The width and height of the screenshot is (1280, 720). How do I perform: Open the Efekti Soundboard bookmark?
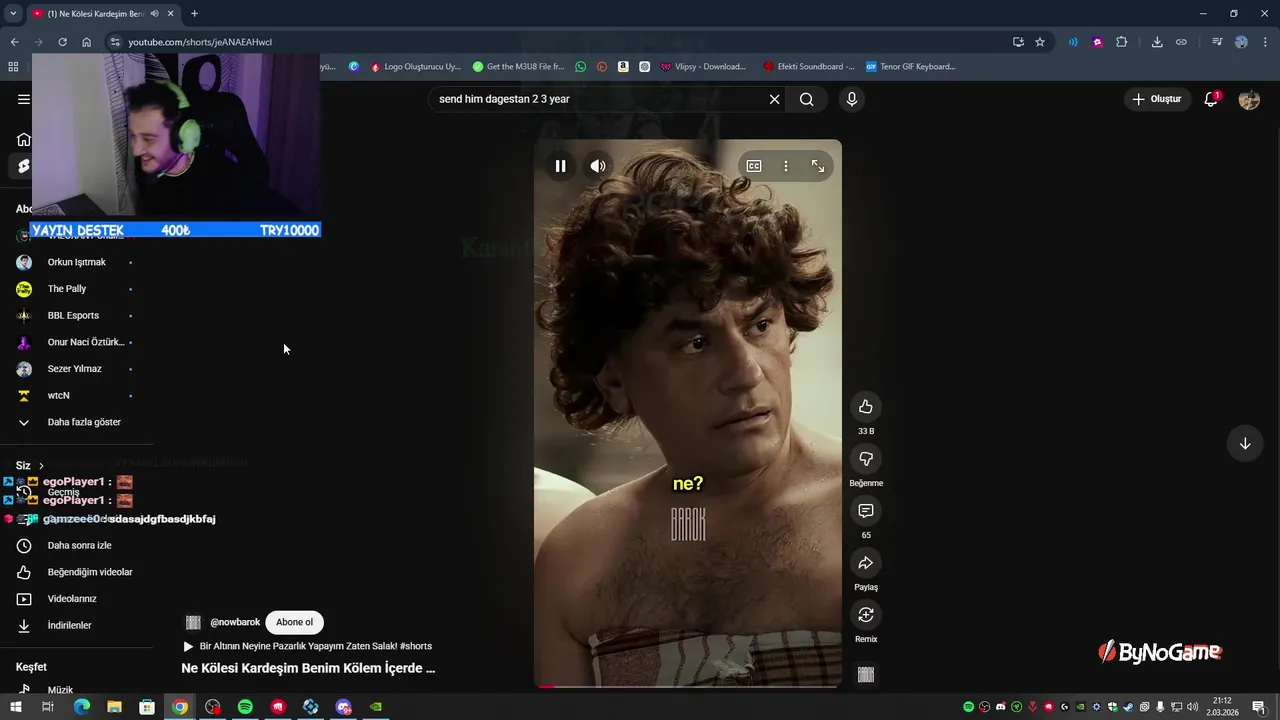pos(808,67)
